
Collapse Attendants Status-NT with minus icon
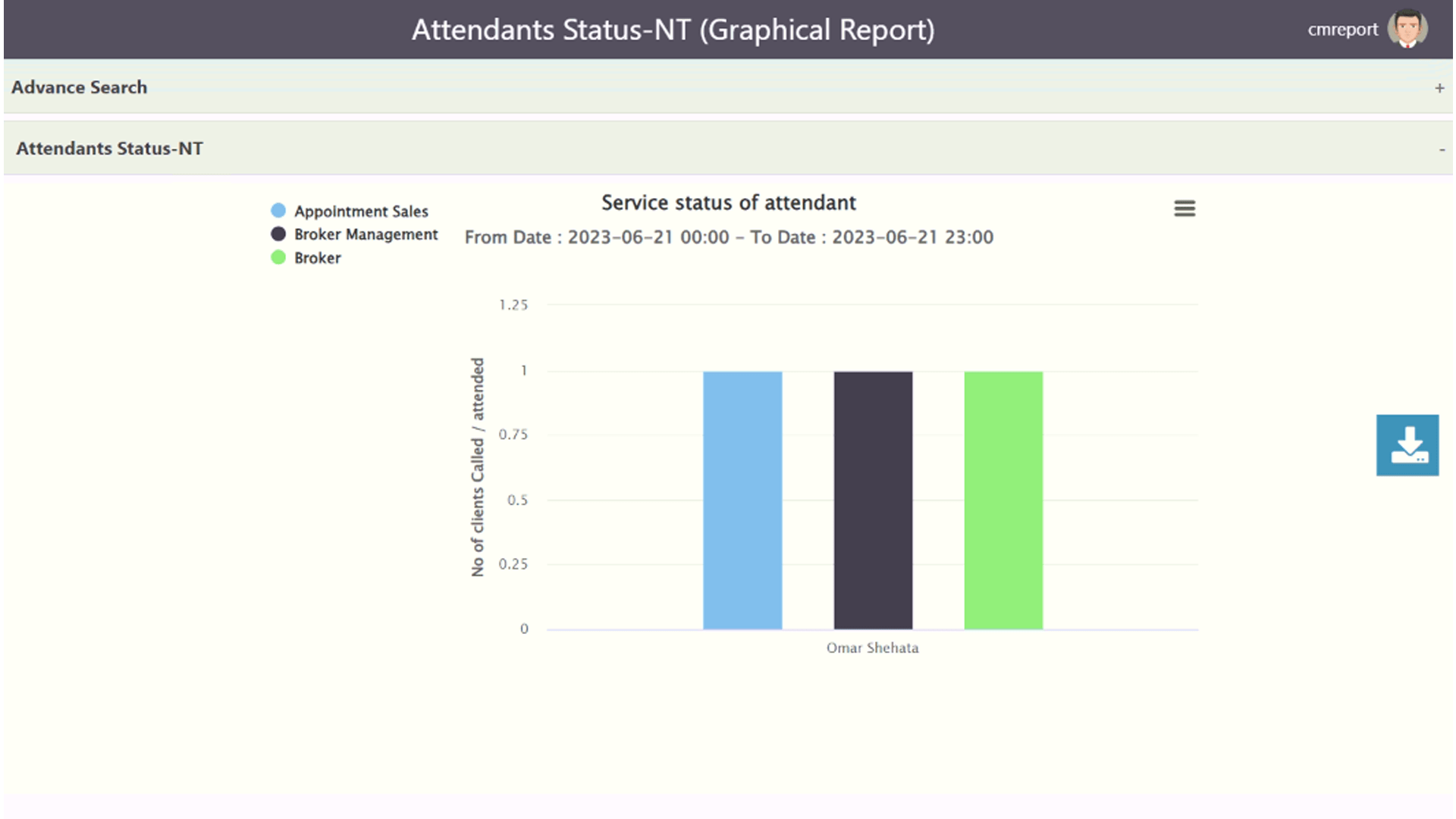point(1442,149)
